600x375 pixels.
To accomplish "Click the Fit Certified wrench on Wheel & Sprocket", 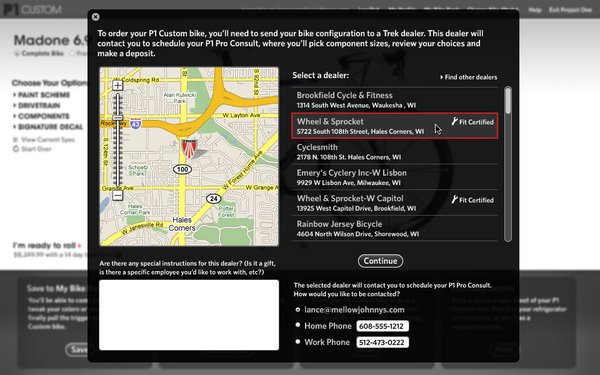I will point(455,121).
